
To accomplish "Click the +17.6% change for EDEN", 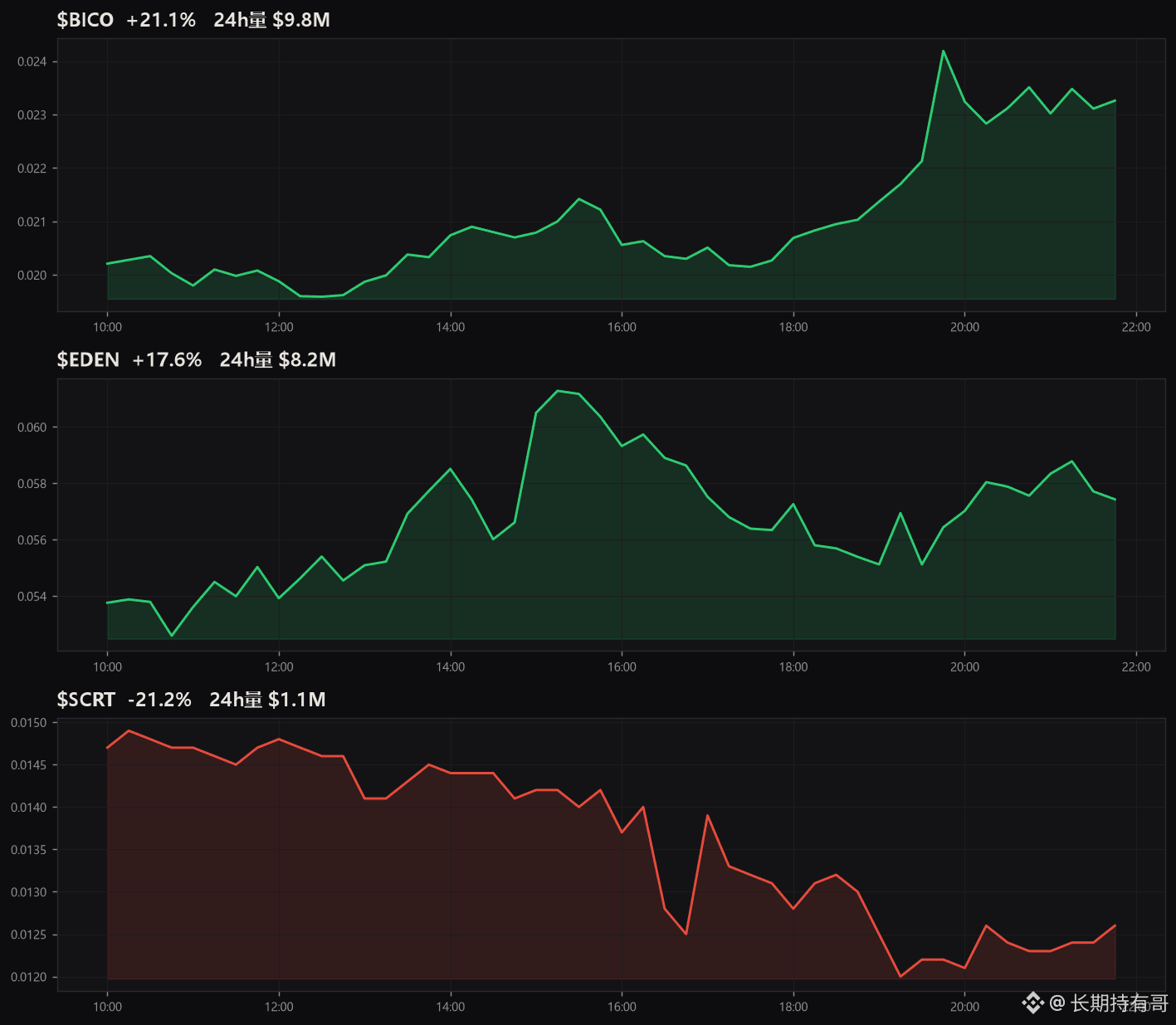I will pyautogui.click(x=167, y=359).
